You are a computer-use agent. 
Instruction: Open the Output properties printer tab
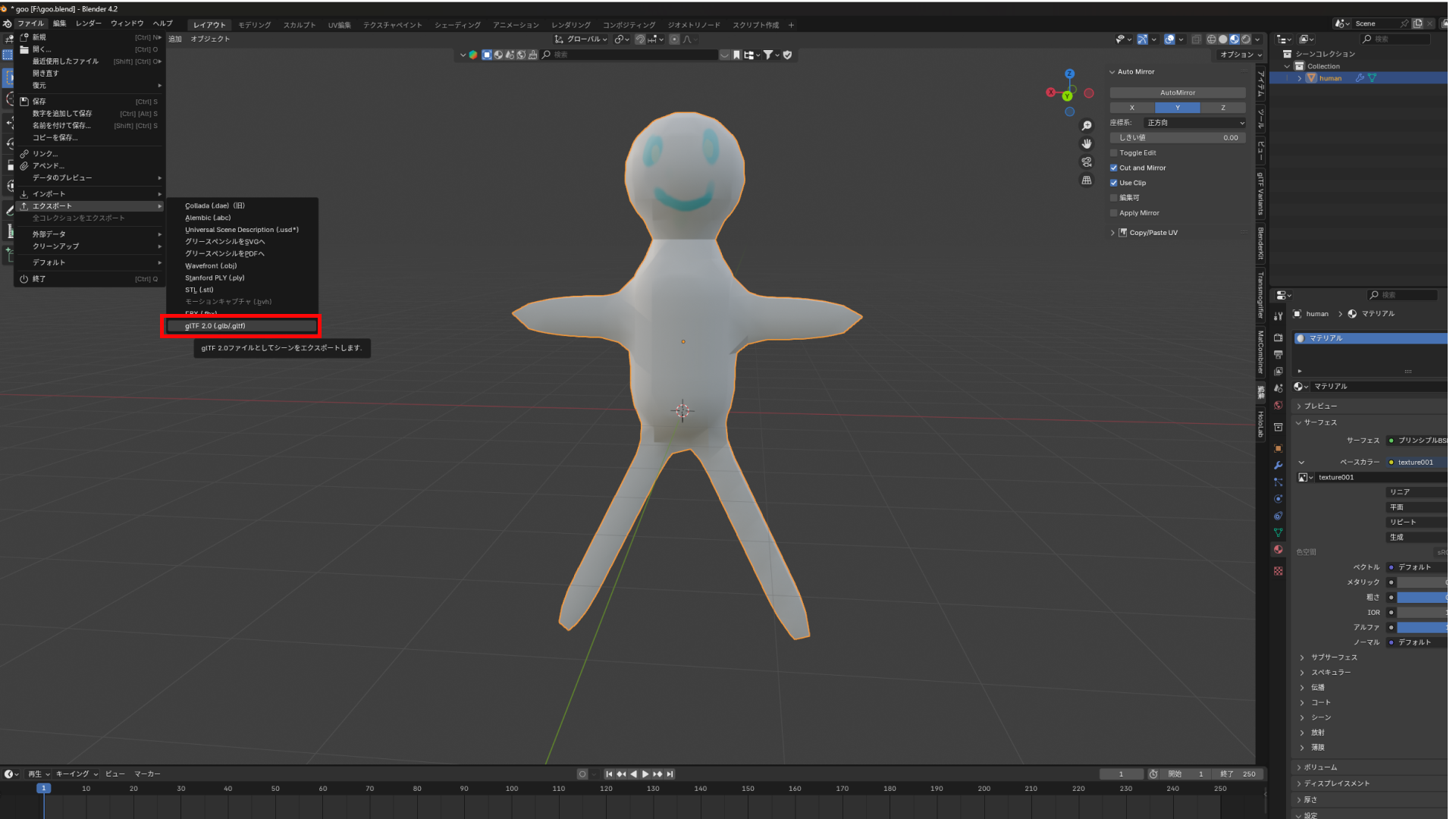tap(1278, 354)
